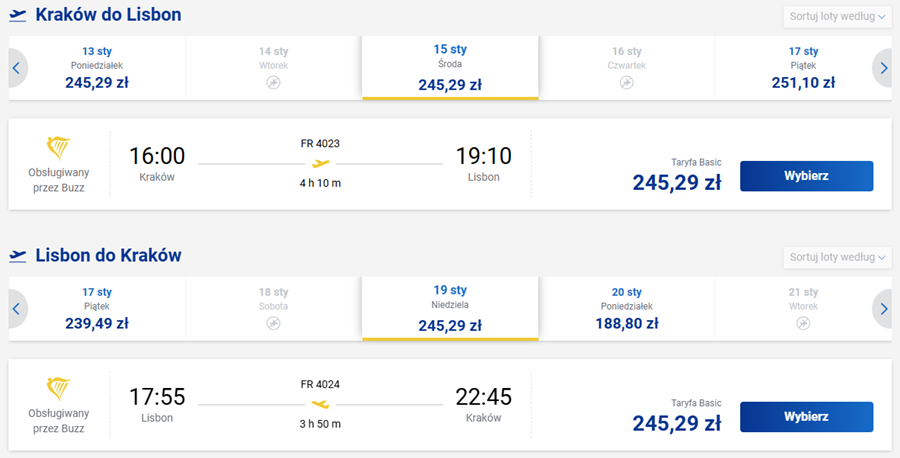
Task: Select the 15 sty Środa outbound tab
Action: (x=450, y=68)
